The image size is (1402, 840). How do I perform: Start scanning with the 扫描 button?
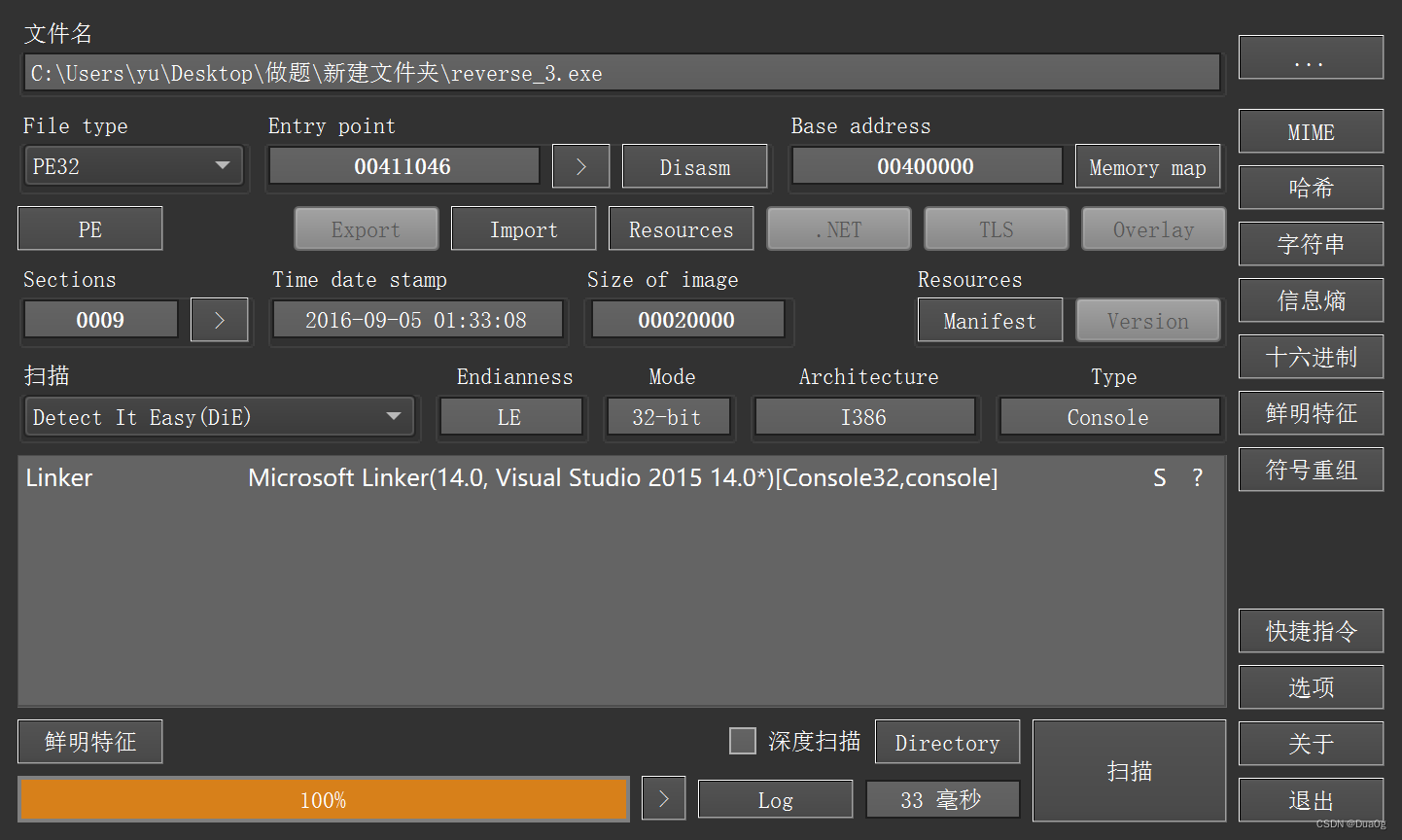tap(1129, 770)
